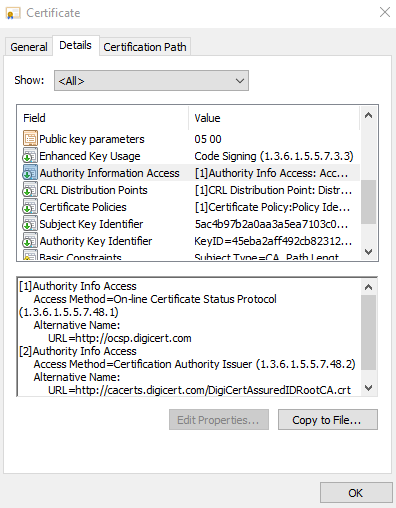Click the '[1]CRL Distribution Point: Distr...' value
The height and width of the screenshot is (508, 396).
point(273,190)
